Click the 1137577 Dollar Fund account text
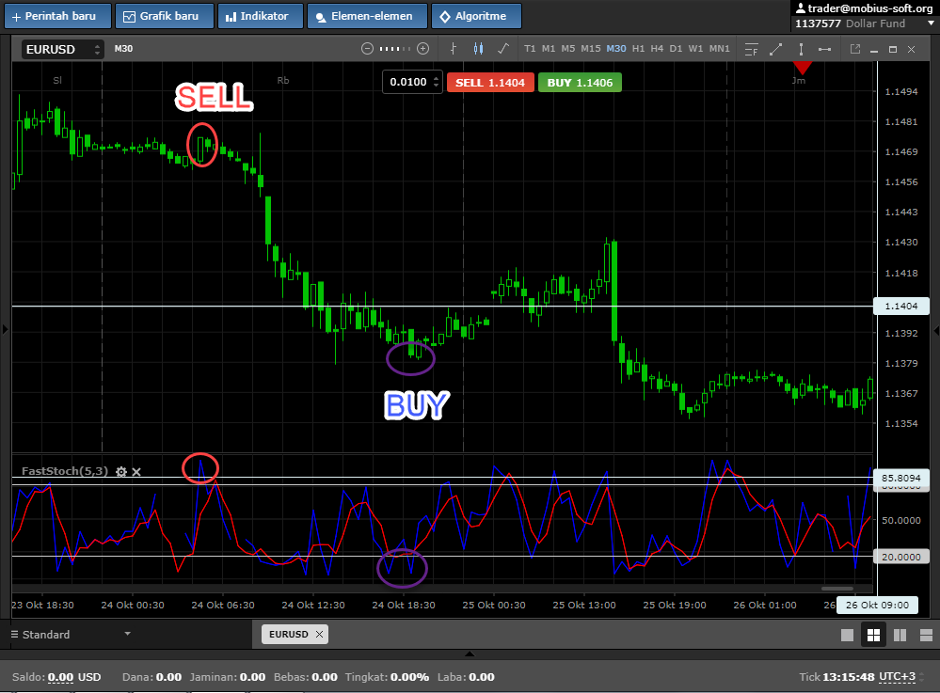The width and height of the screenshot is (940, 693). pyautogui.click(x=850, y=23)
